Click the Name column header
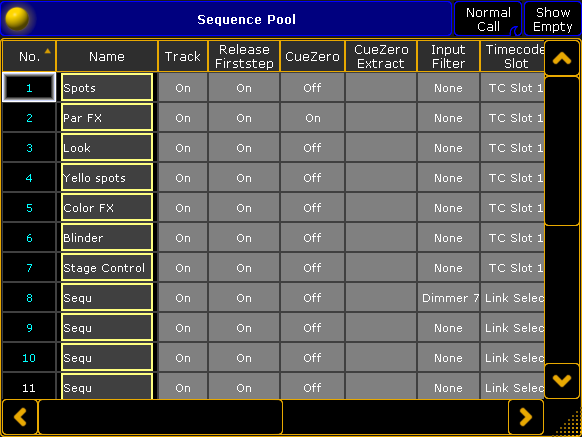The image size is (582, 437). click(x=107, y=56)
